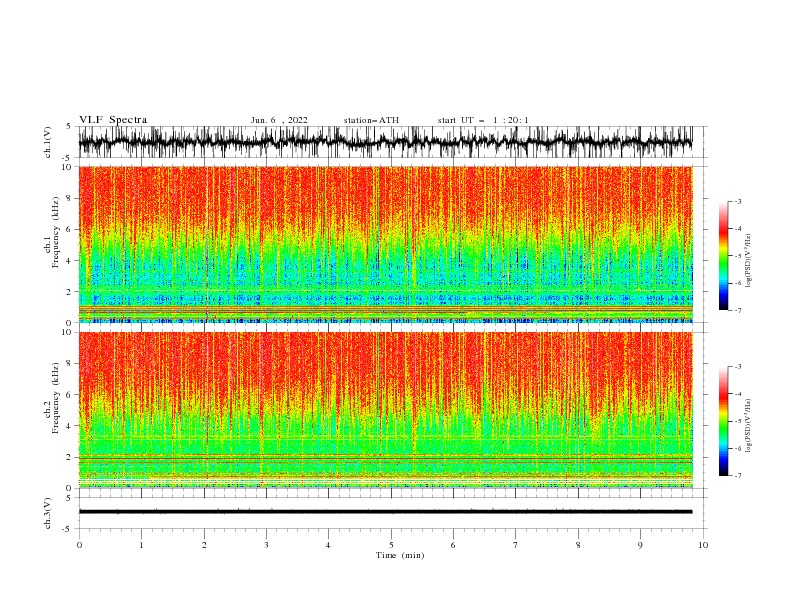Click the '-7' label on the lower color bar
792x612 pixels.
[737, 475]
